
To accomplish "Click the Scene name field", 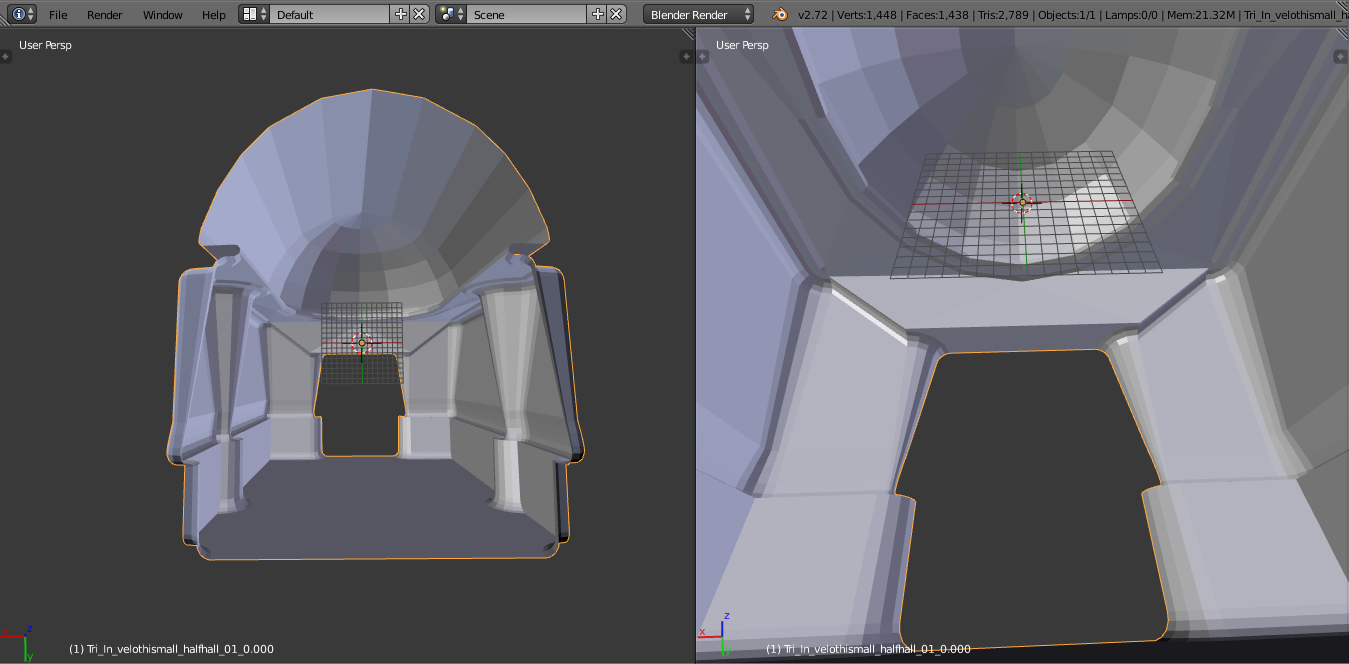I will [x=527, y=14].
